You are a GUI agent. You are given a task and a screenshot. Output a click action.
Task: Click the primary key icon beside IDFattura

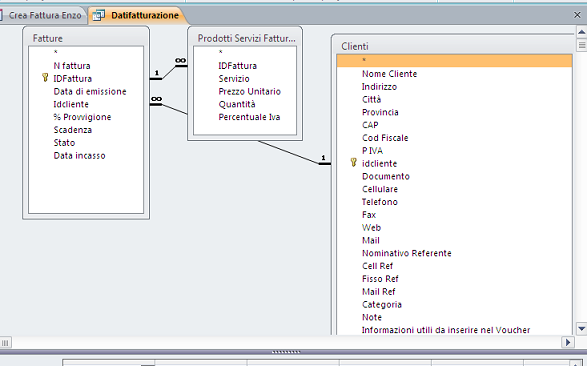45,78
